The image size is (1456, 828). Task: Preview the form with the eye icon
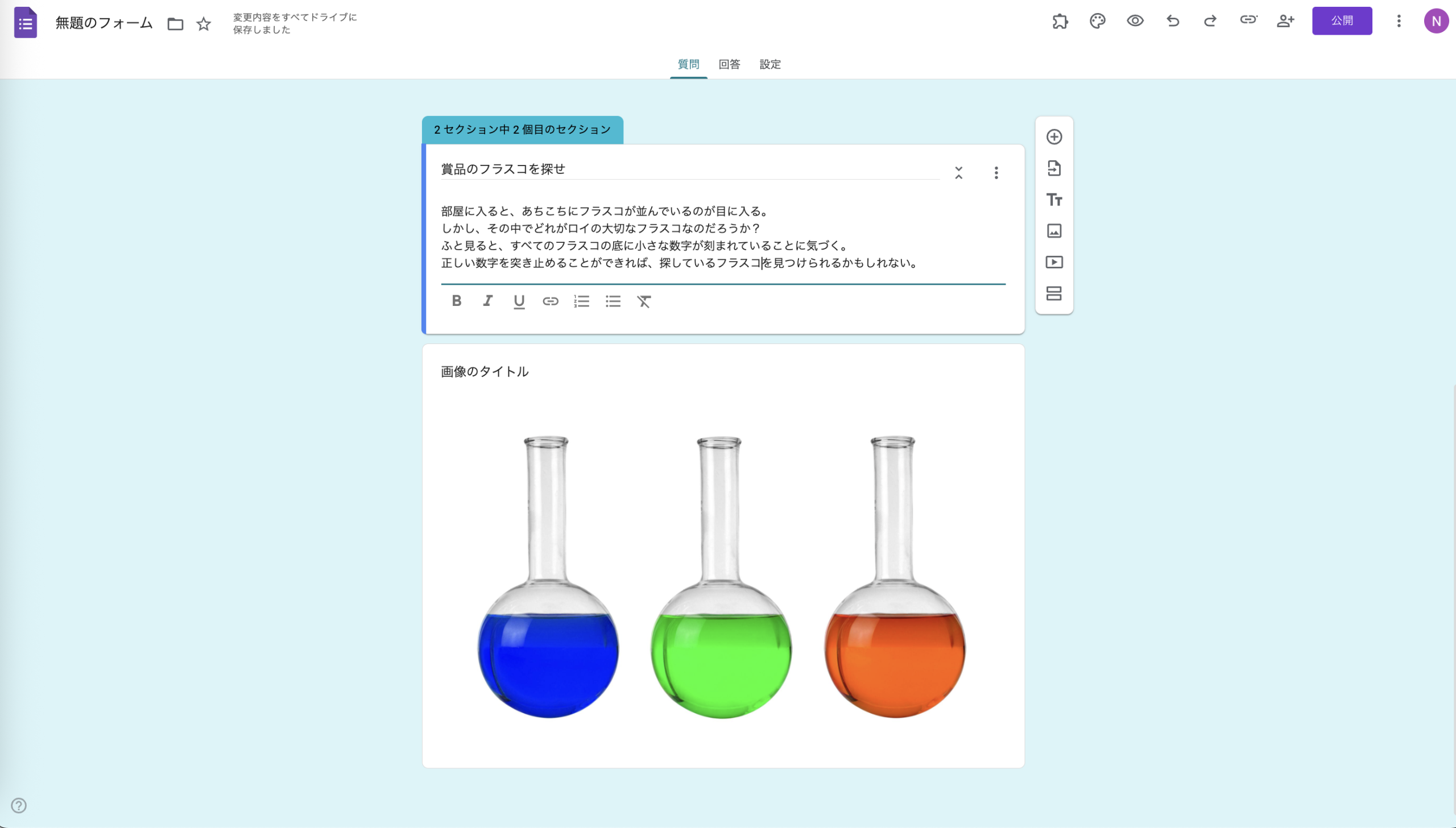point(1135,20)
